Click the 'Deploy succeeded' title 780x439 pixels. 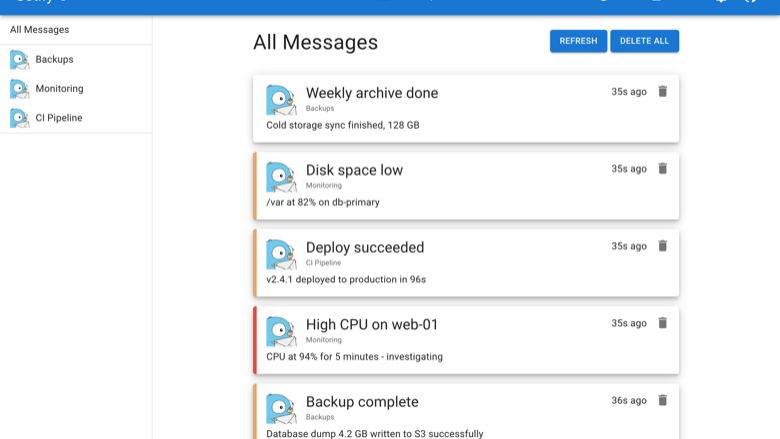(365, 247)
